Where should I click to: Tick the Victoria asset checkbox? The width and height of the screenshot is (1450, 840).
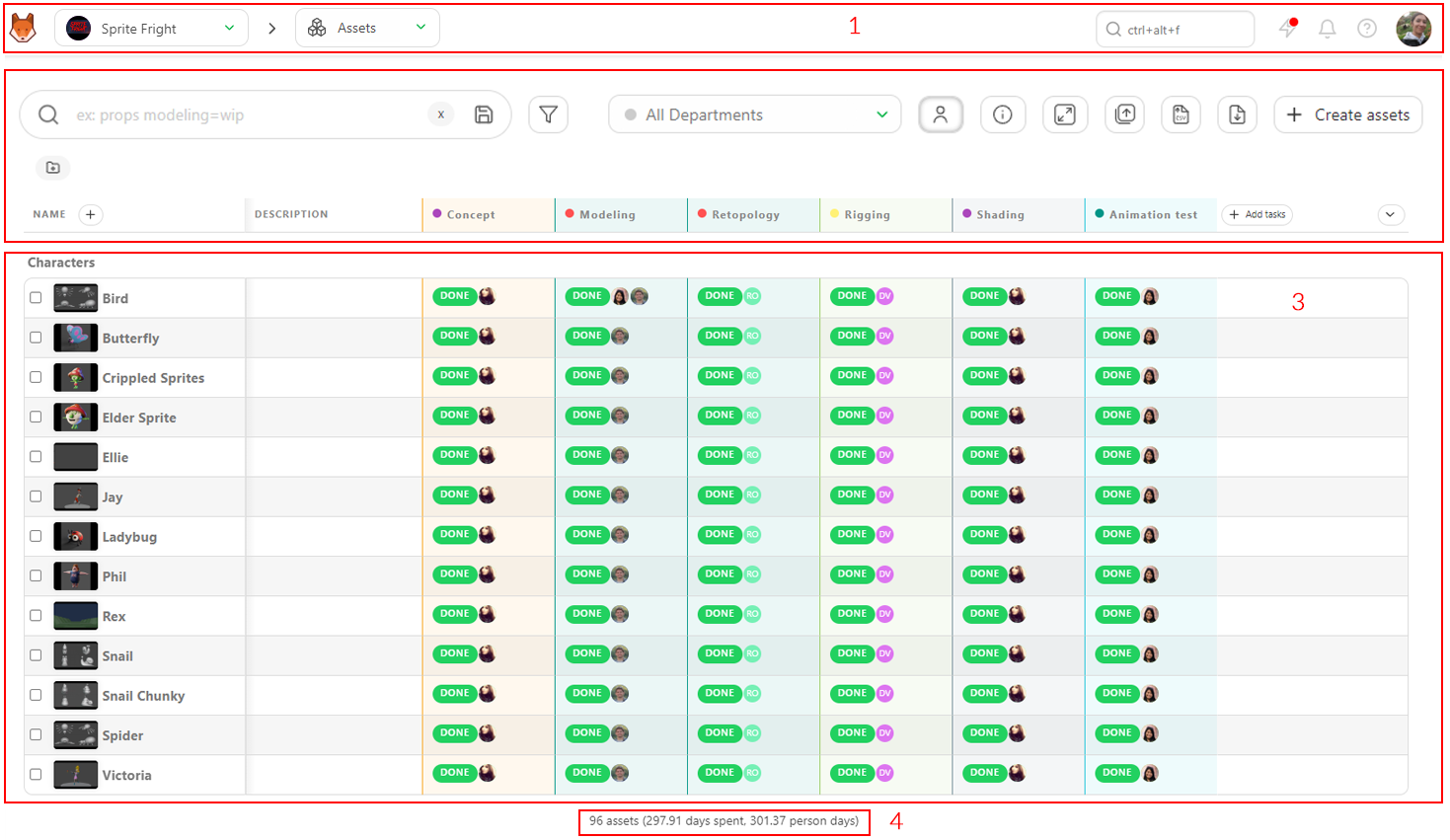click(36, 774)
